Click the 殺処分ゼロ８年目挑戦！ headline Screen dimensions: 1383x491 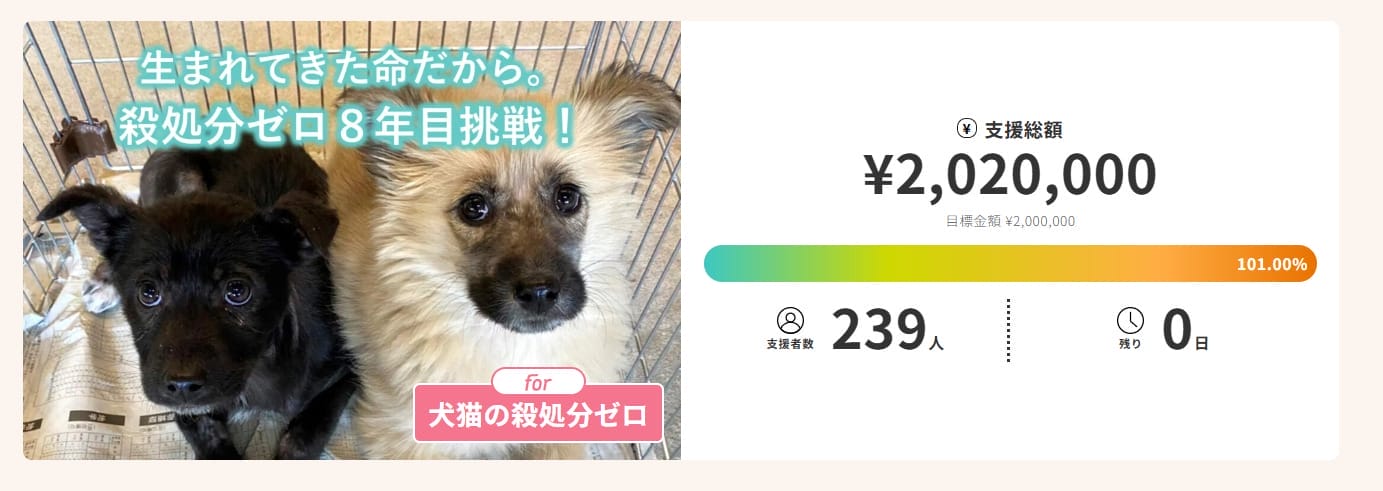(x=348, y=126)
